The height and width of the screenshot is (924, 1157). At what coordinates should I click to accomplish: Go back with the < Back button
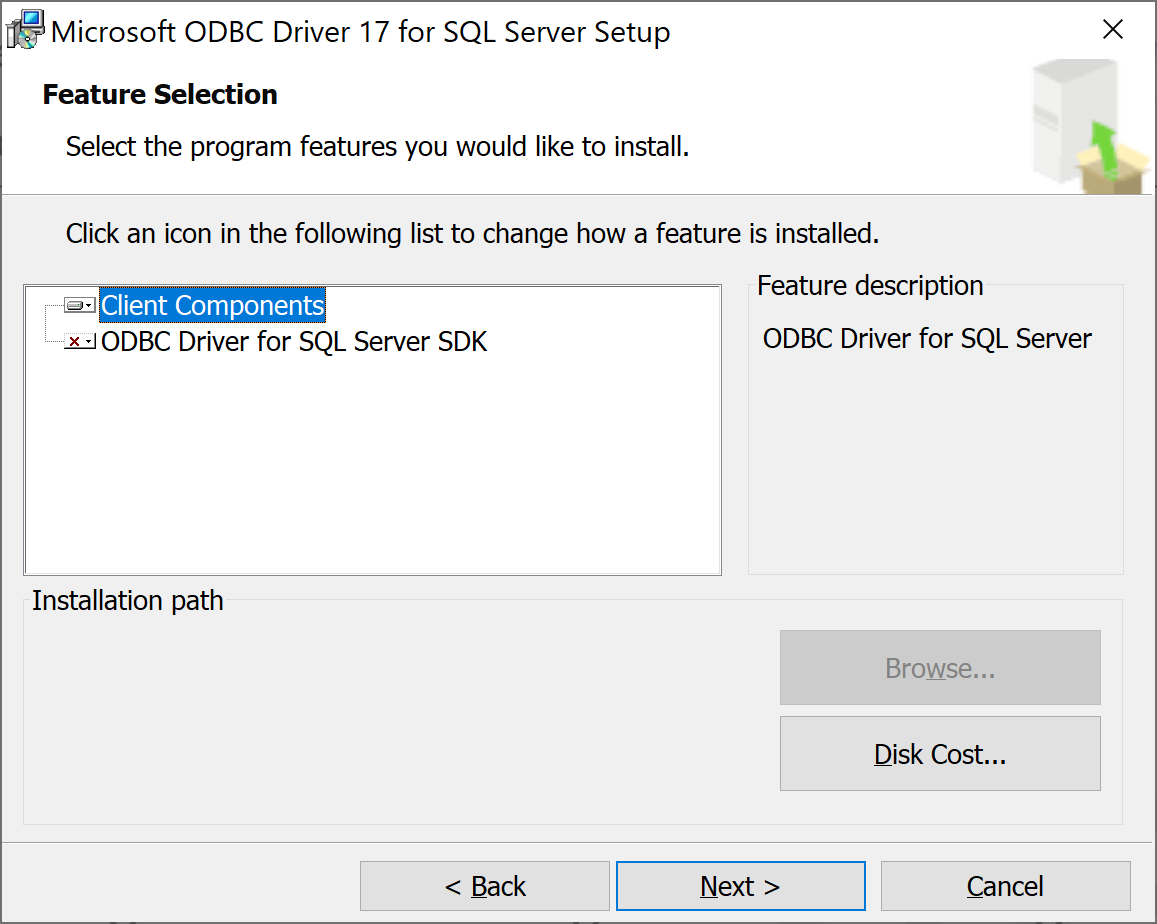tap(485, 886)
